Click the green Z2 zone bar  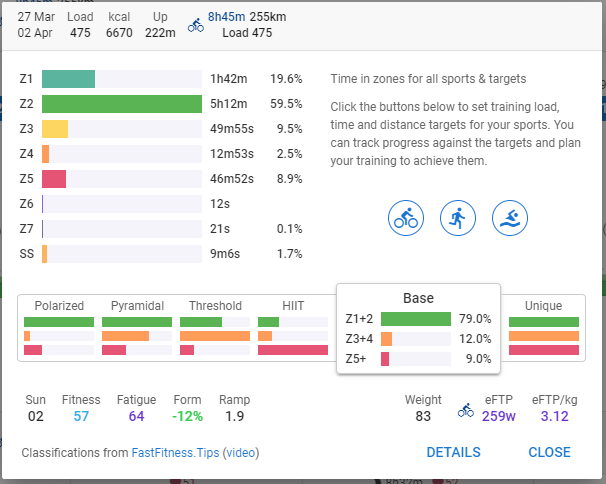click(x=122, y=103)
